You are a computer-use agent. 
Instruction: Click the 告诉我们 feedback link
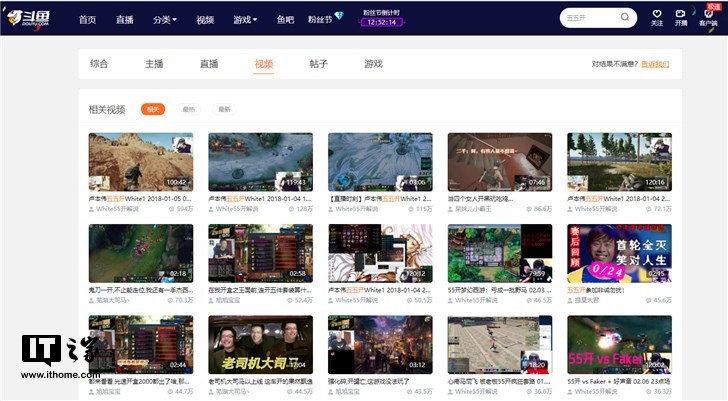click(655, 64)
